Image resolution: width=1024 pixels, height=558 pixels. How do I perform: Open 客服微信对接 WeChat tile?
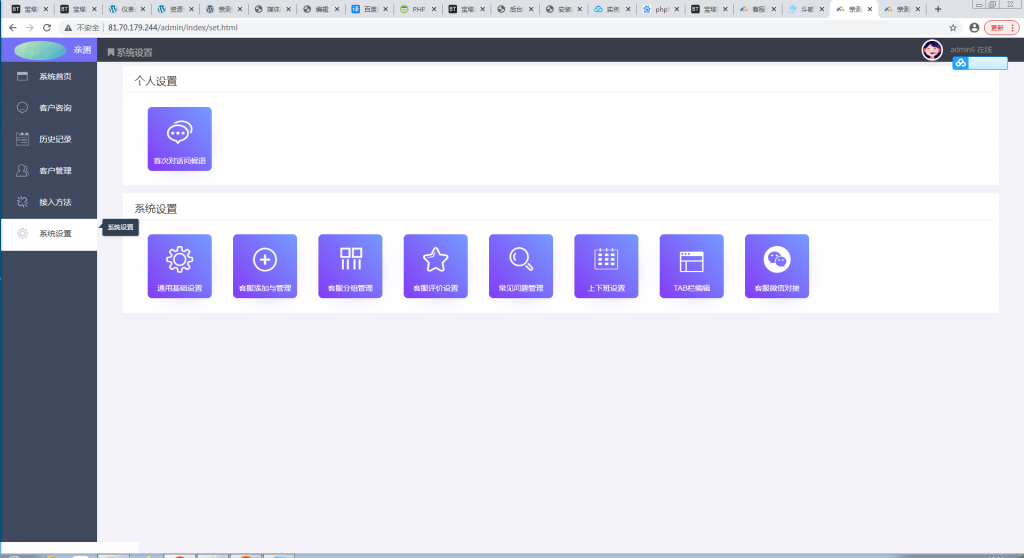(777, 266)
